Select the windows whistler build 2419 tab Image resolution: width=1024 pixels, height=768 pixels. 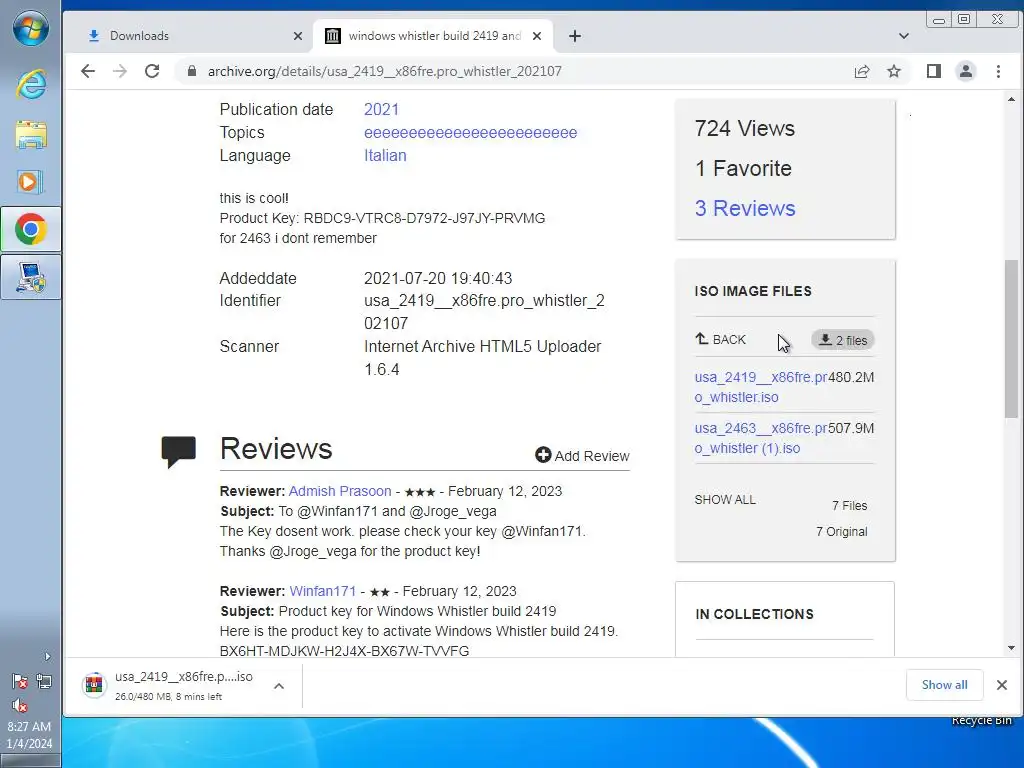pyautogui.click(x=433, y=36)
